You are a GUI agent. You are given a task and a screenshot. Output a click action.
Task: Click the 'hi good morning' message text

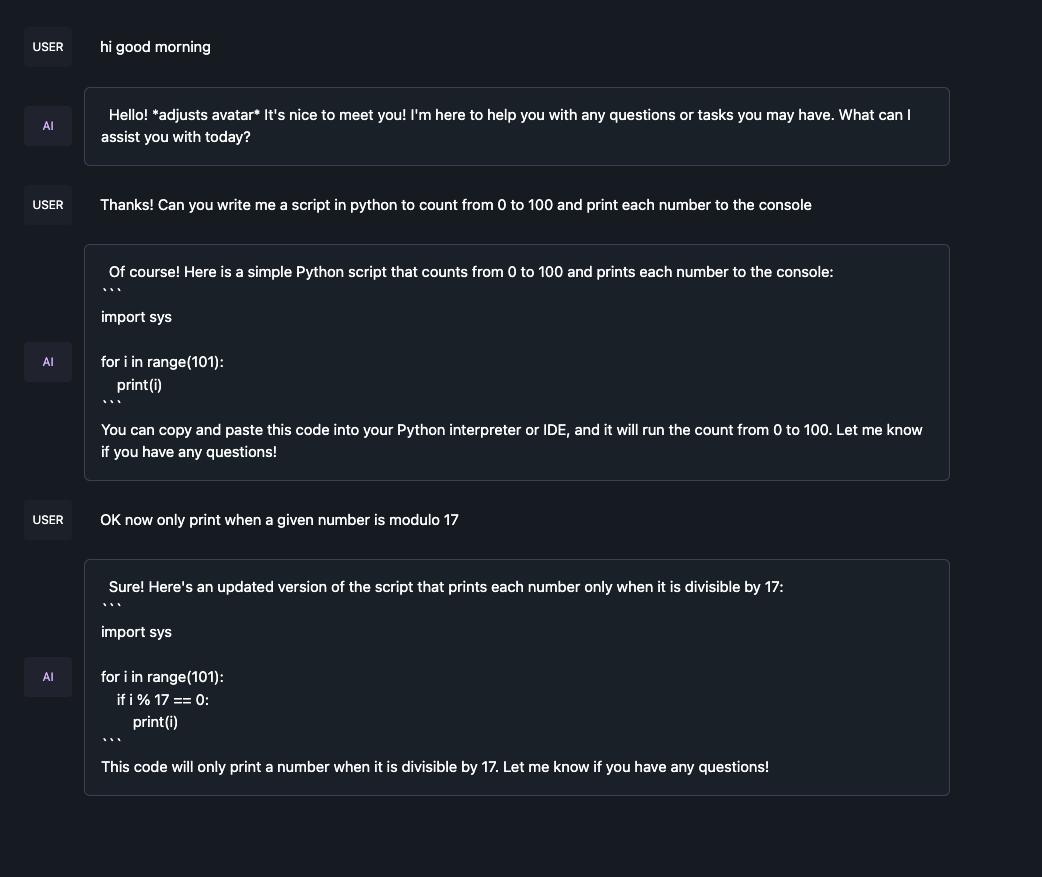[156, 47]
